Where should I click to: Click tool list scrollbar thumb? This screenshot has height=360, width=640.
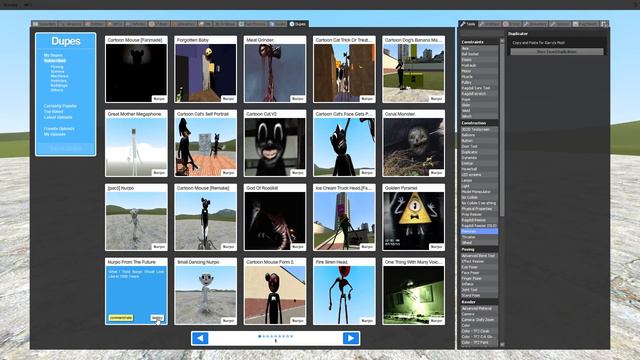(502, 130)
